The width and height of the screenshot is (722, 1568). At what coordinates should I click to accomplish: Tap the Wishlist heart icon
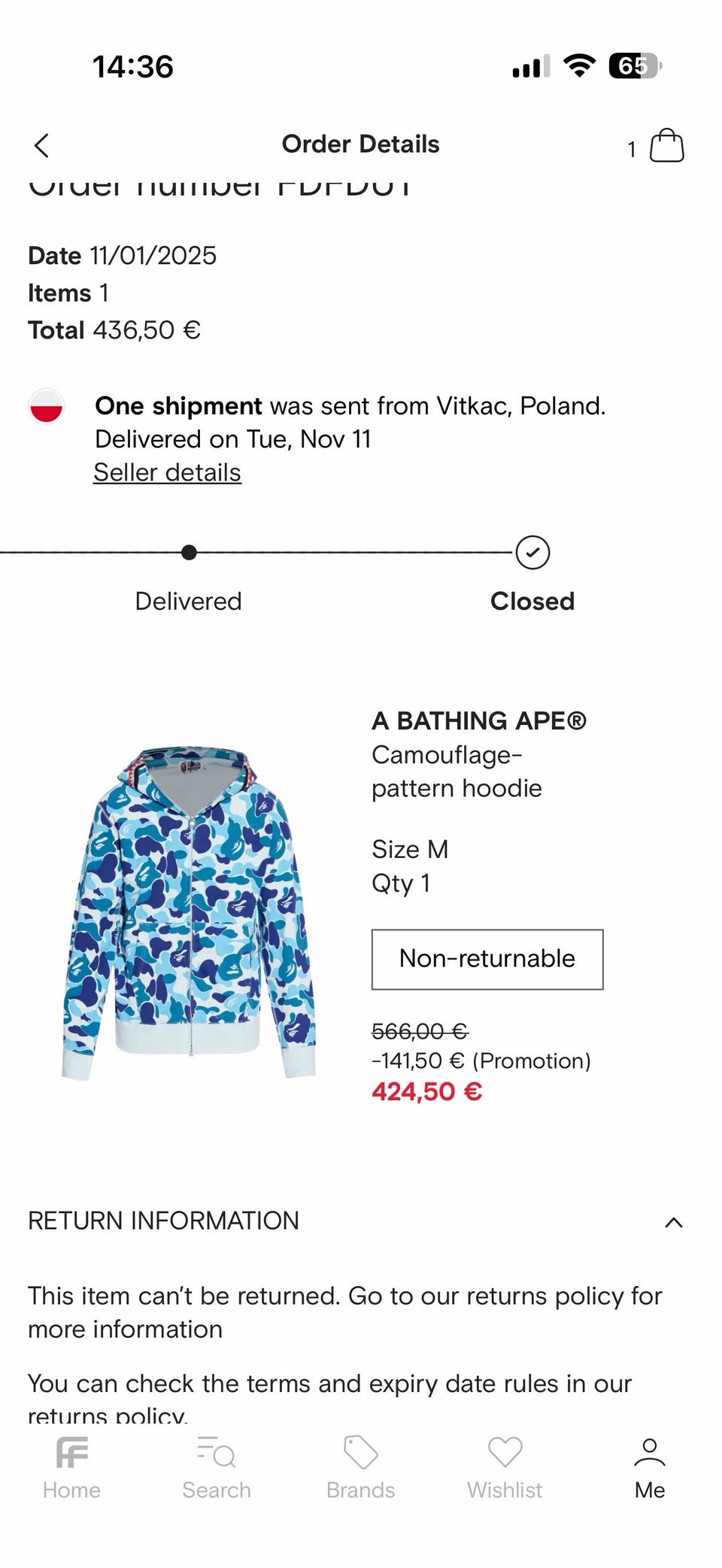point(505,1452)
